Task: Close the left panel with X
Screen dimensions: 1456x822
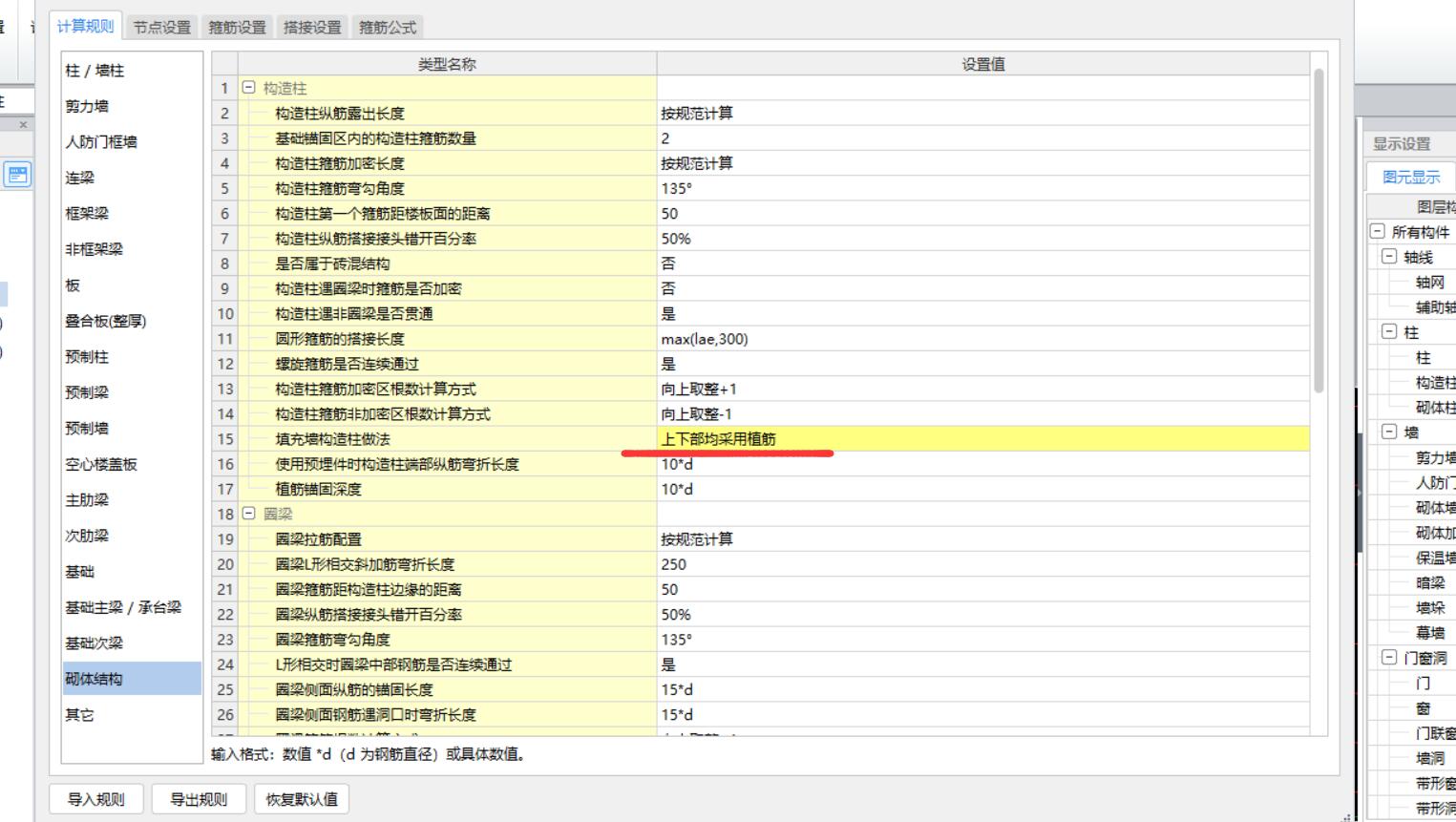Action: click(x=24, y=124)
